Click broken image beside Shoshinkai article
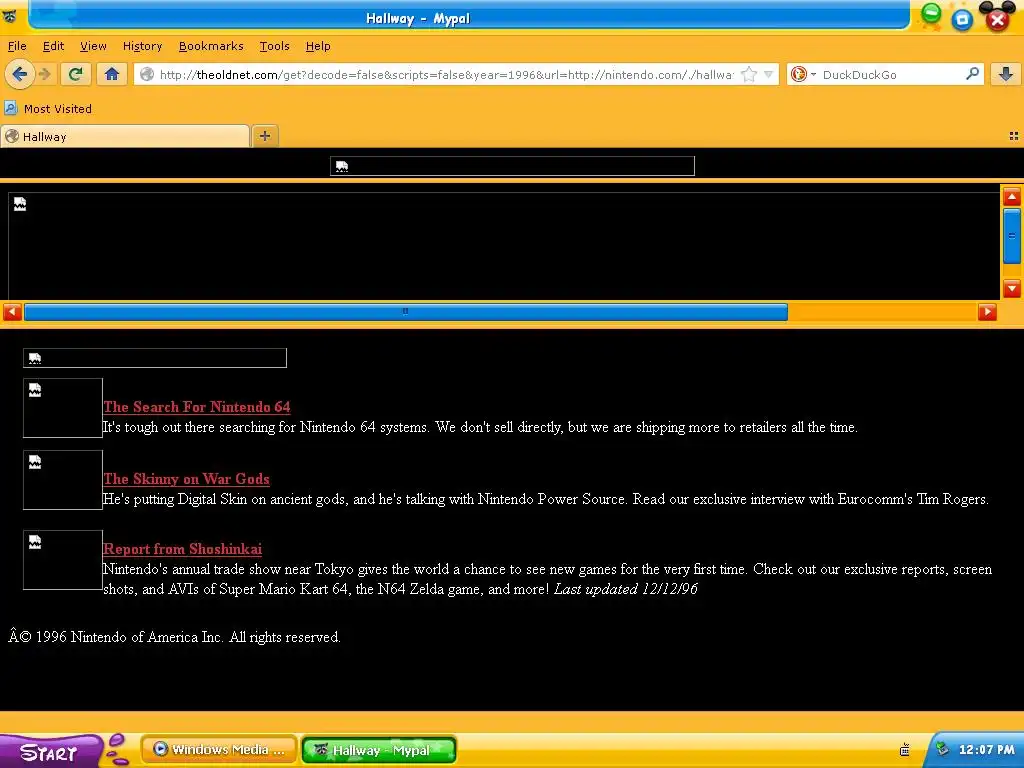1024x768 pixels. click(63, 560)
